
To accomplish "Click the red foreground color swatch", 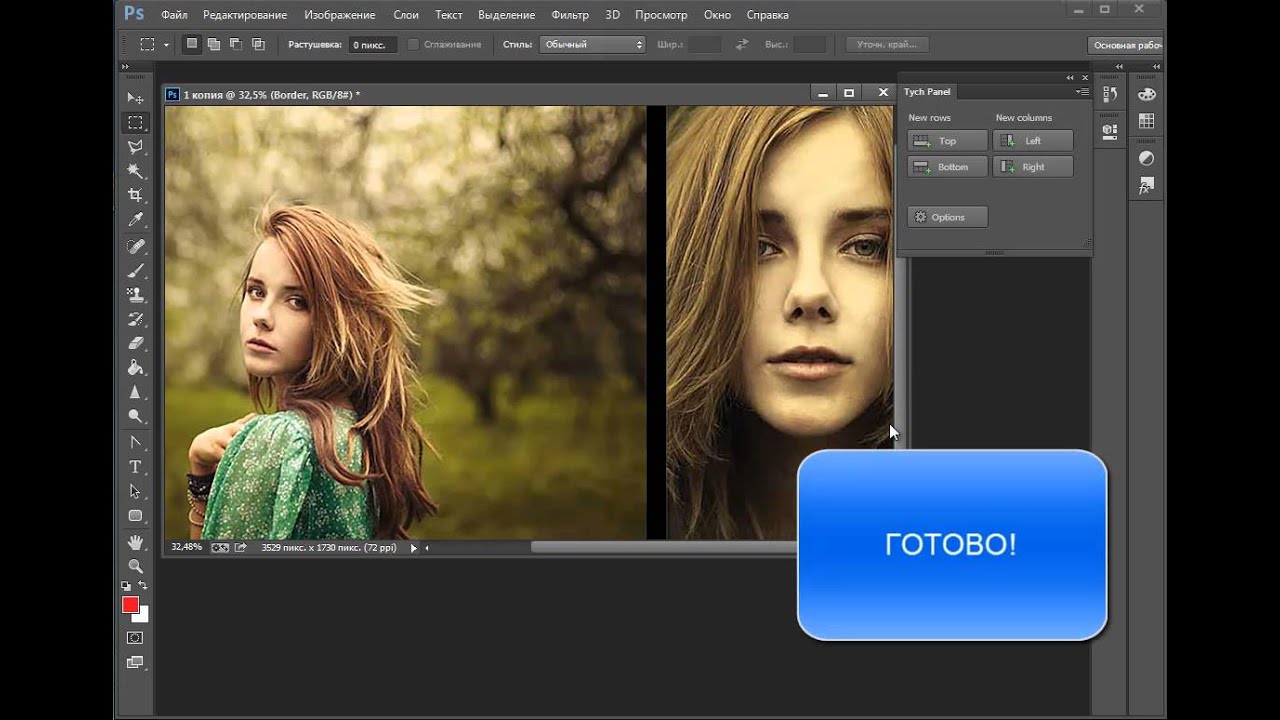I will point(130,605).
